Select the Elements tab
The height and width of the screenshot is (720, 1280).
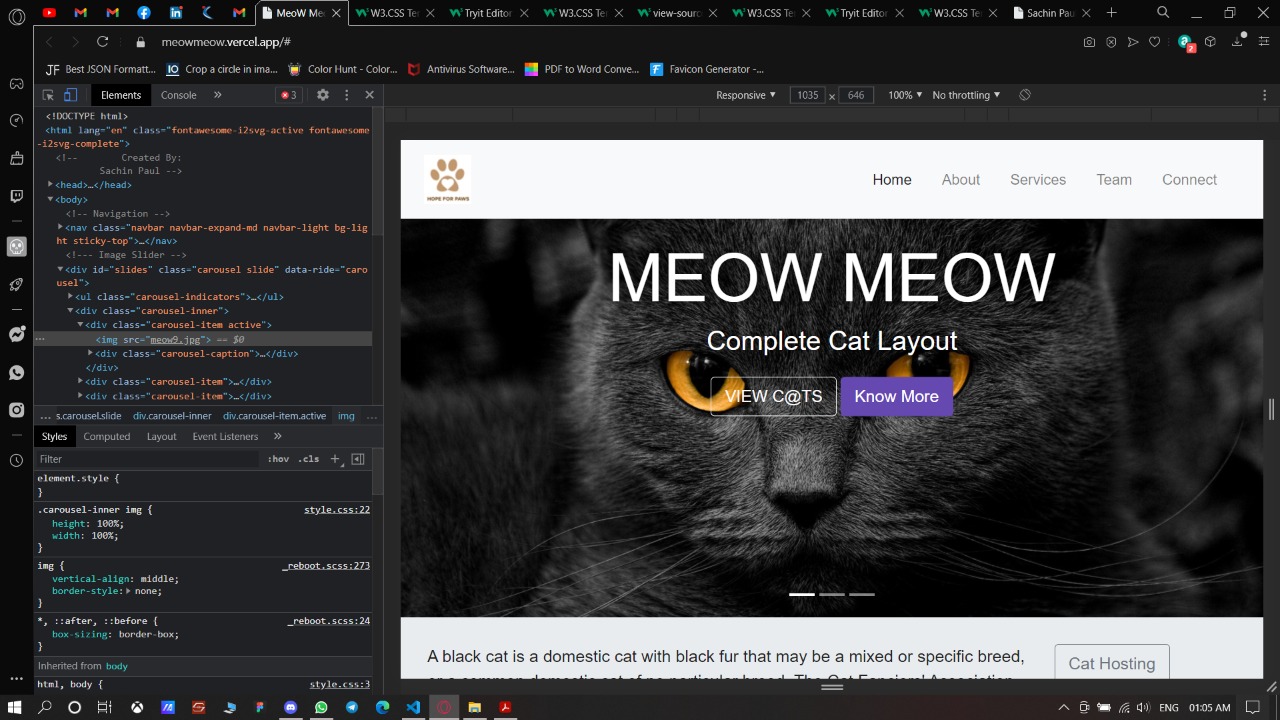[121, 95]
